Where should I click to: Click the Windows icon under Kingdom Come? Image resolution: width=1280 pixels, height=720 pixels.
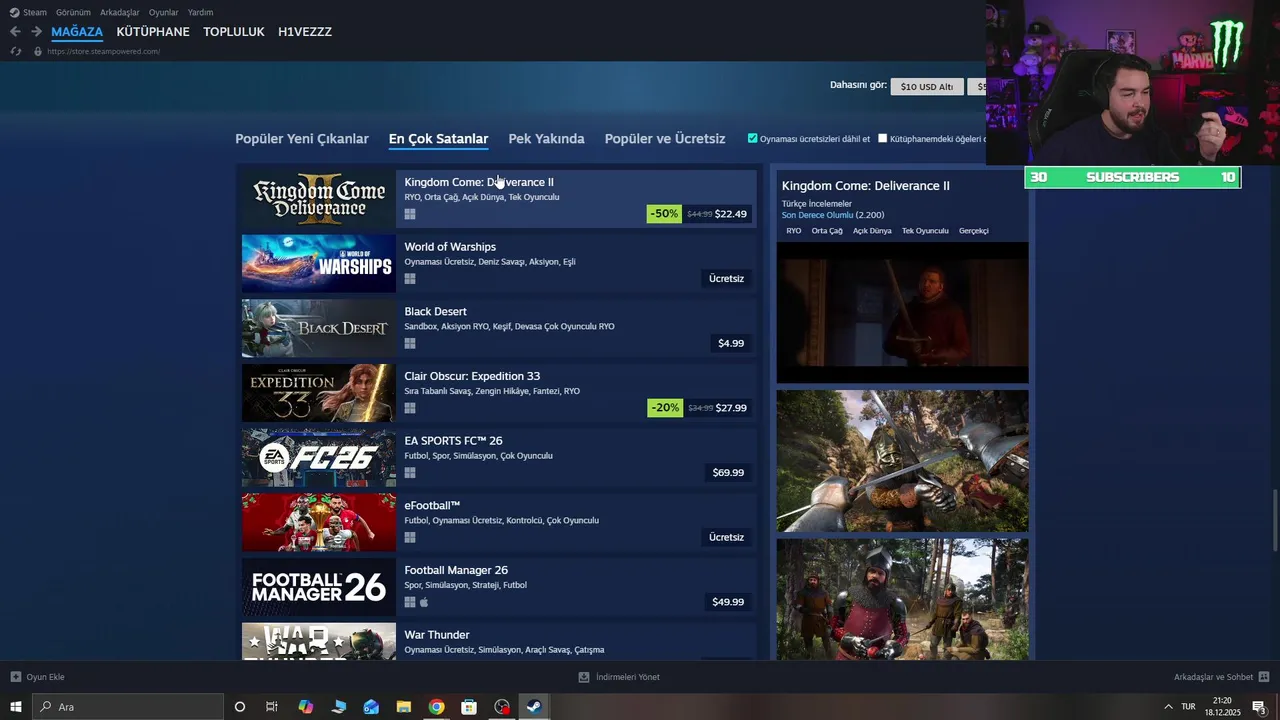410,214
